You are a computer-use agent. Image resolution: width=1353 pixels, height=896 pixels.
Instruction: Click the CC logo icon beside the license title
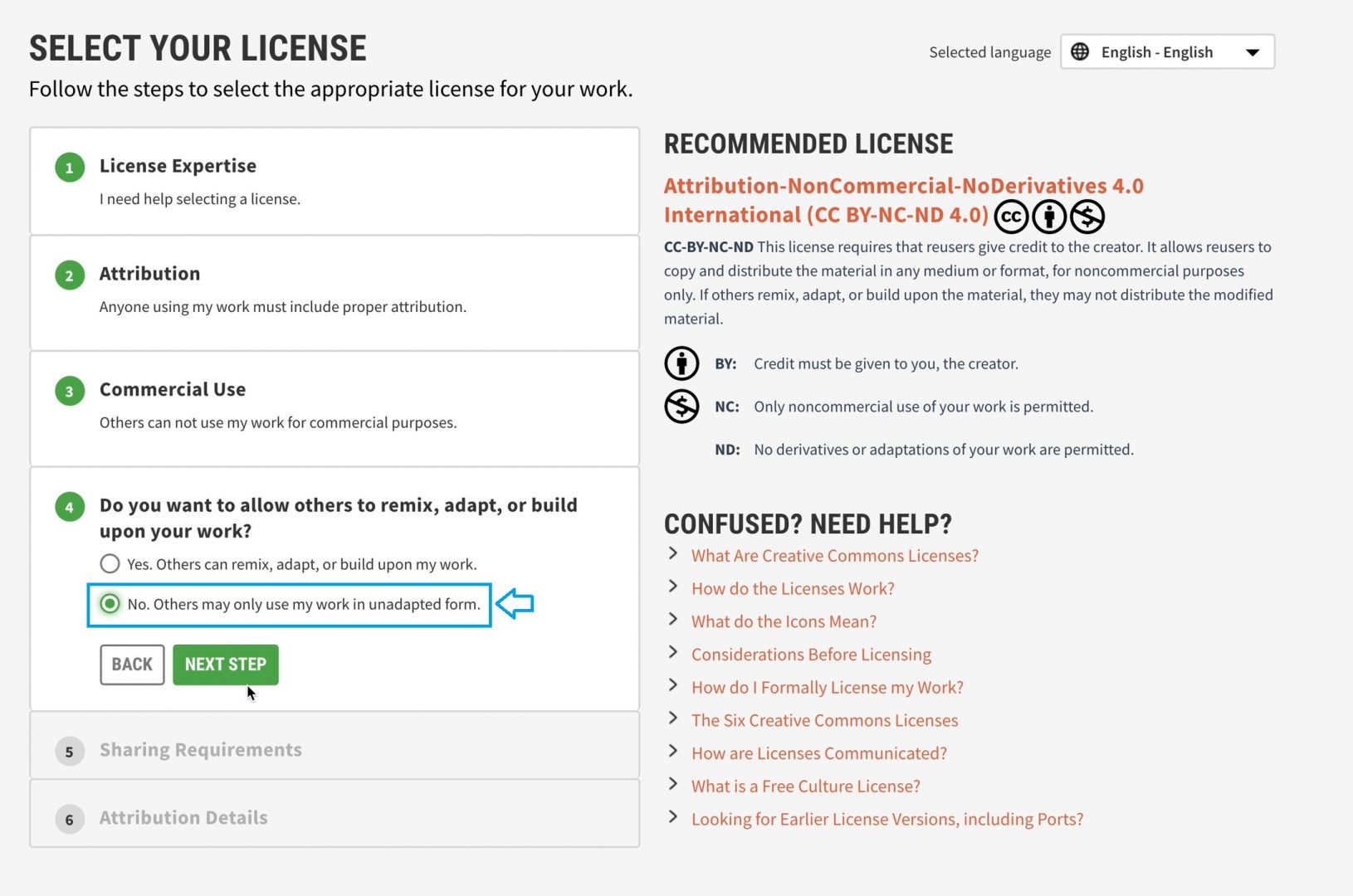tap(1011, 217)
